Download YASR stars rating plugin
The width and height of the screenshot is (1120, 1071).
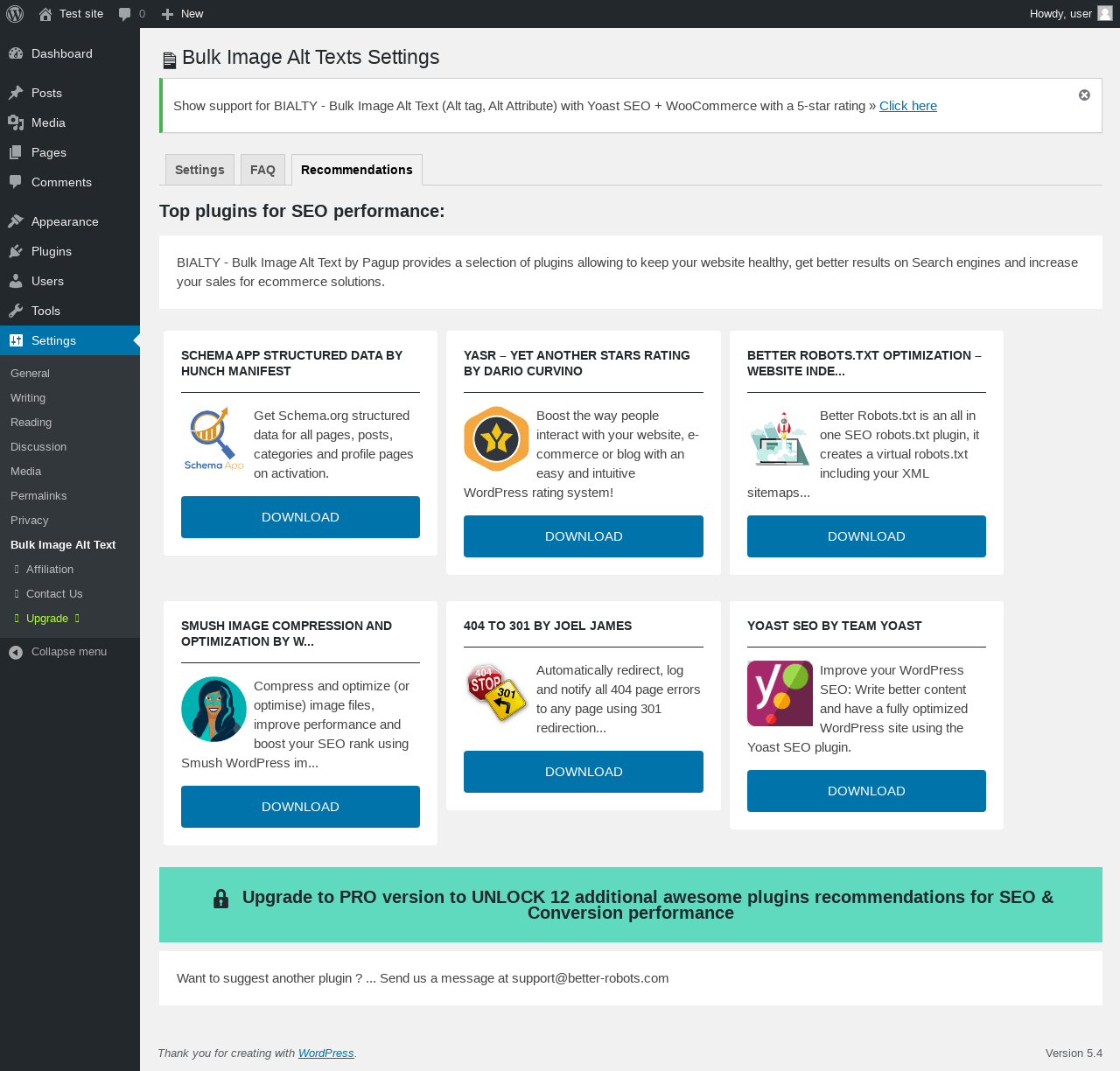point(584,536)
